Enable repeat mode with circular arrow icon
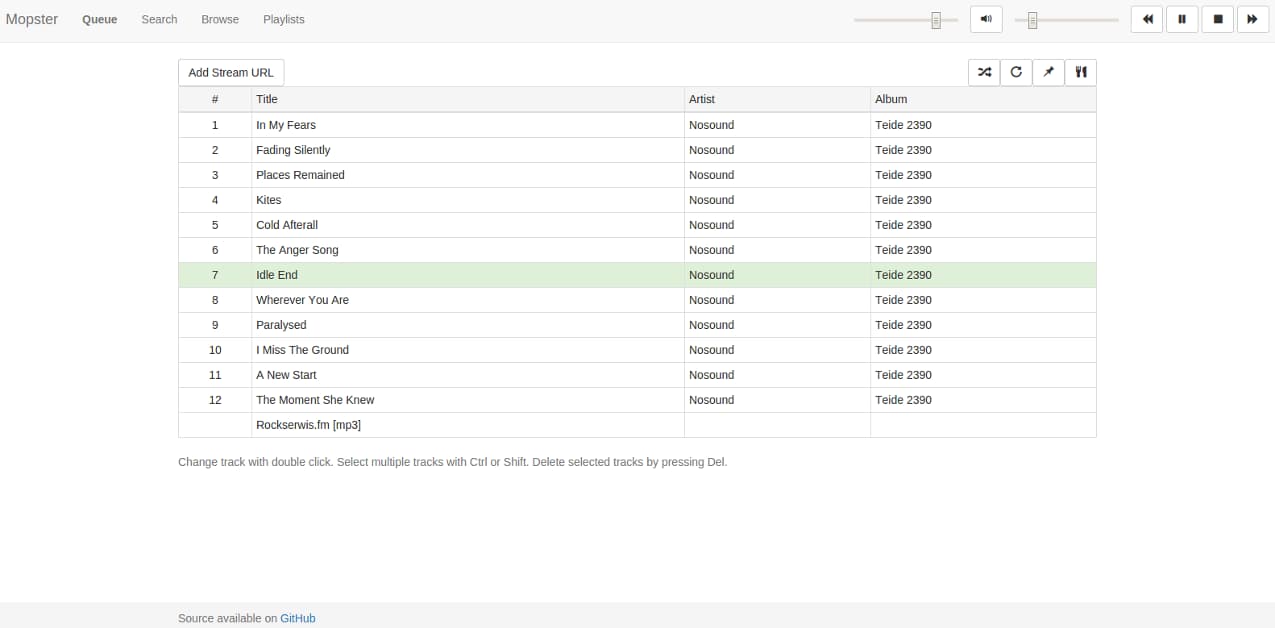 click(1016, 72)
